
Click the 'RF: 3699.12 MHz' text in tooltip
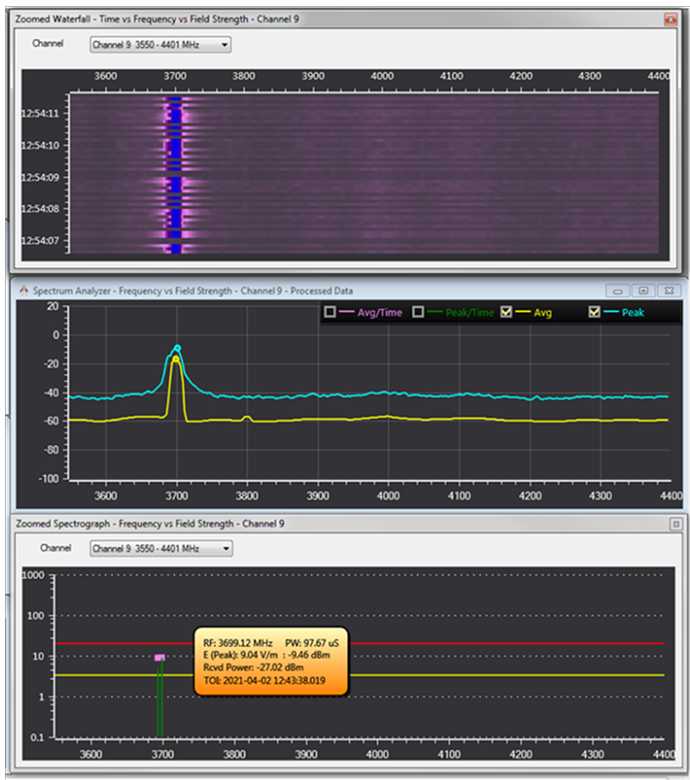click(x=238, y=643)
